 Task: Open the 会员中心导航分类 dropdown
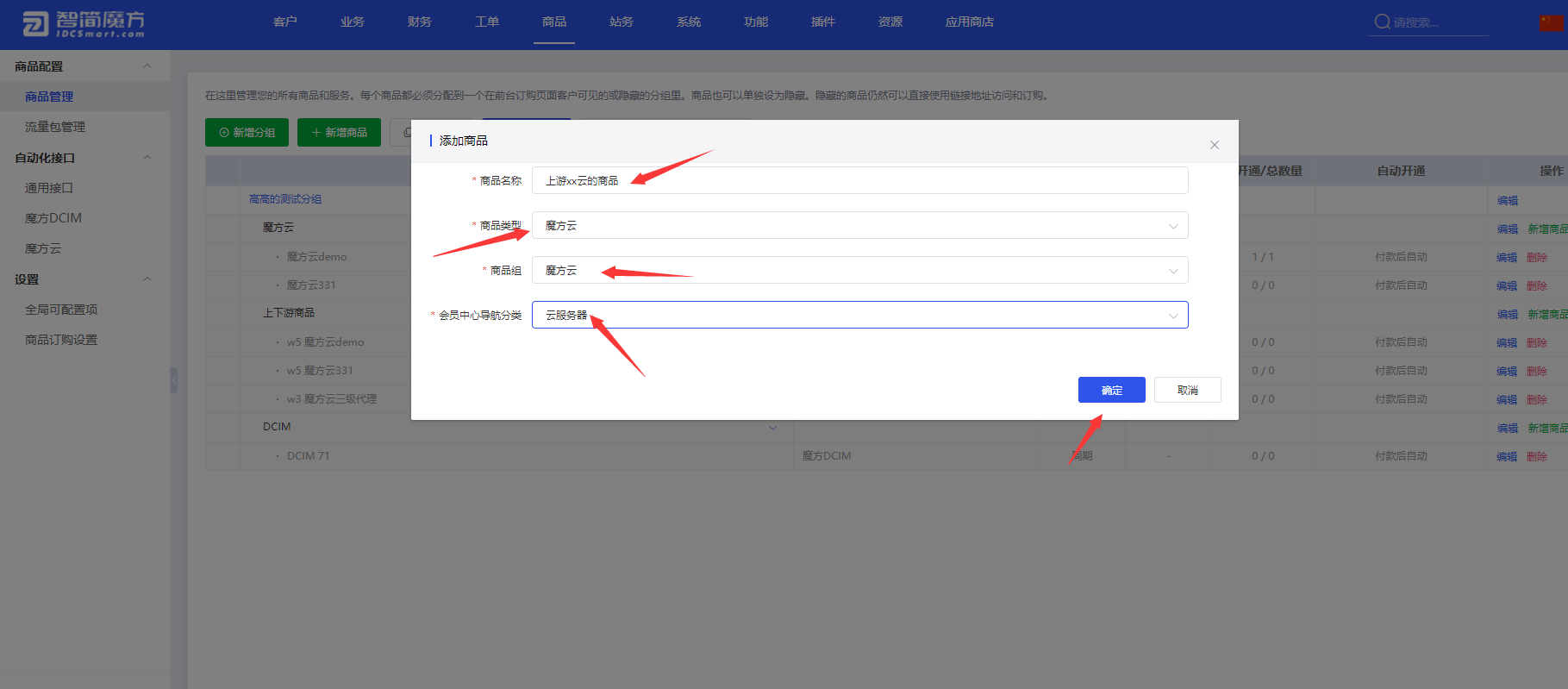pyautogui.click(x=859, y=316)
